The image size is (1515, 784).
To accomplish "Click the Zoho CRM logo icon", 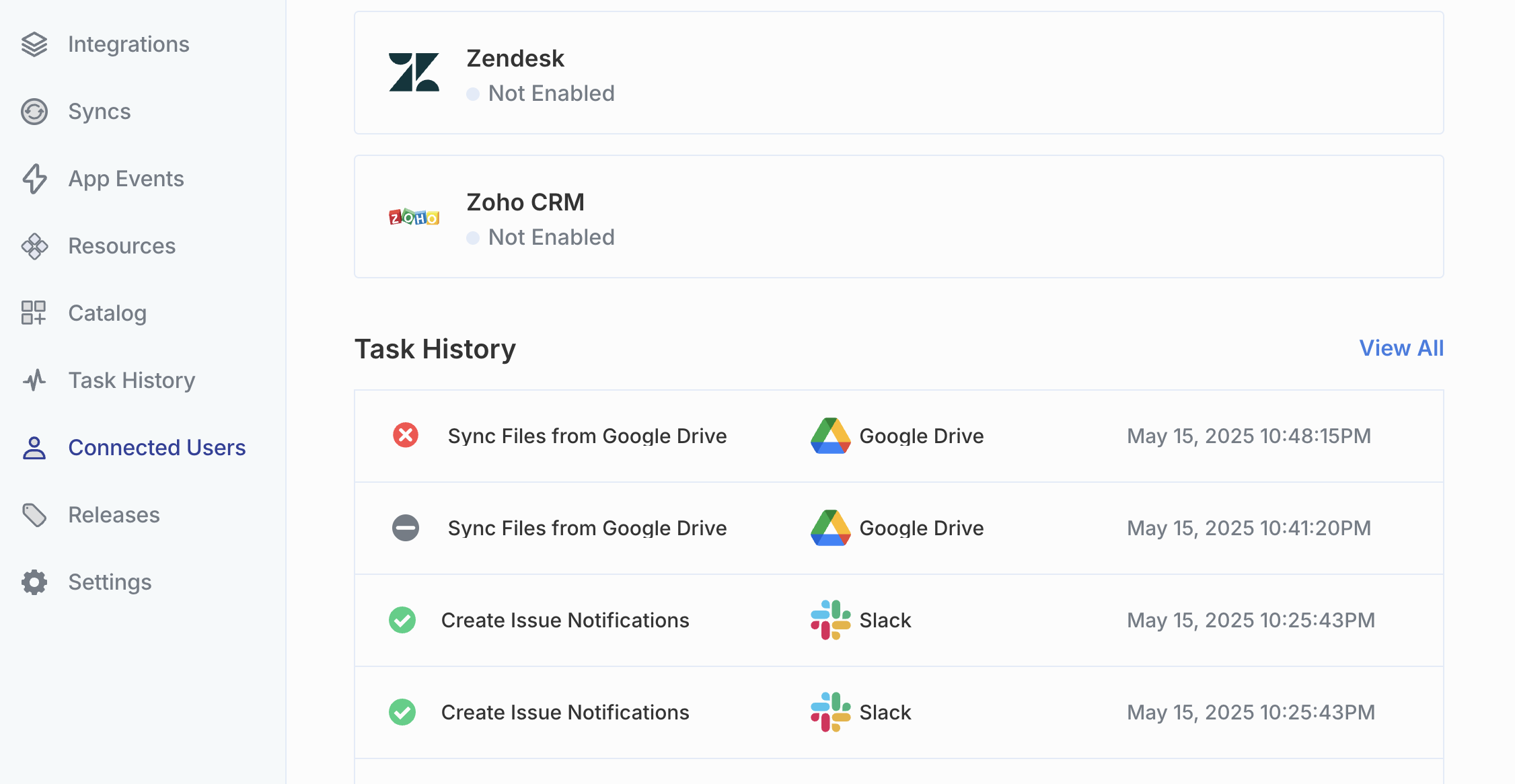I will pos(414,217).
